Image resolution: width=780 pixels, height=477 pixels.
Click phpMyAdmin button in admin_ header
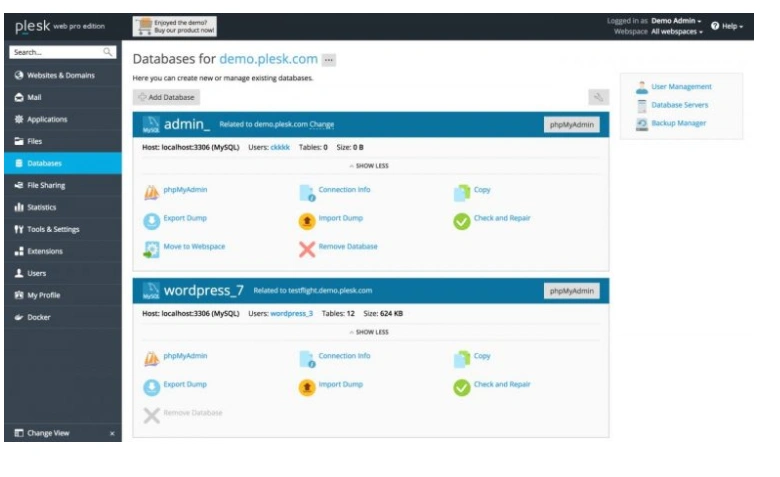click(572, 124)
